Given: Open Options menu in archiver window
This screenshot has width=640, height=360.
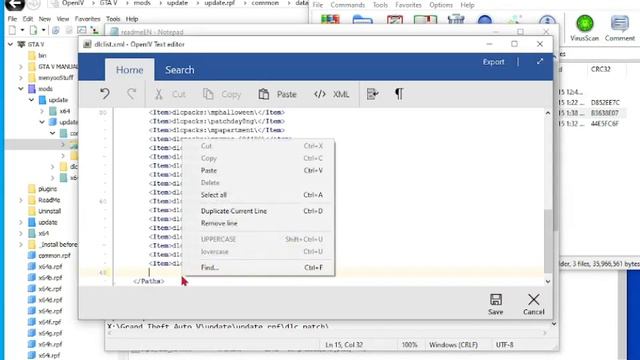Looking at the screenshot, I should point(441,5).
